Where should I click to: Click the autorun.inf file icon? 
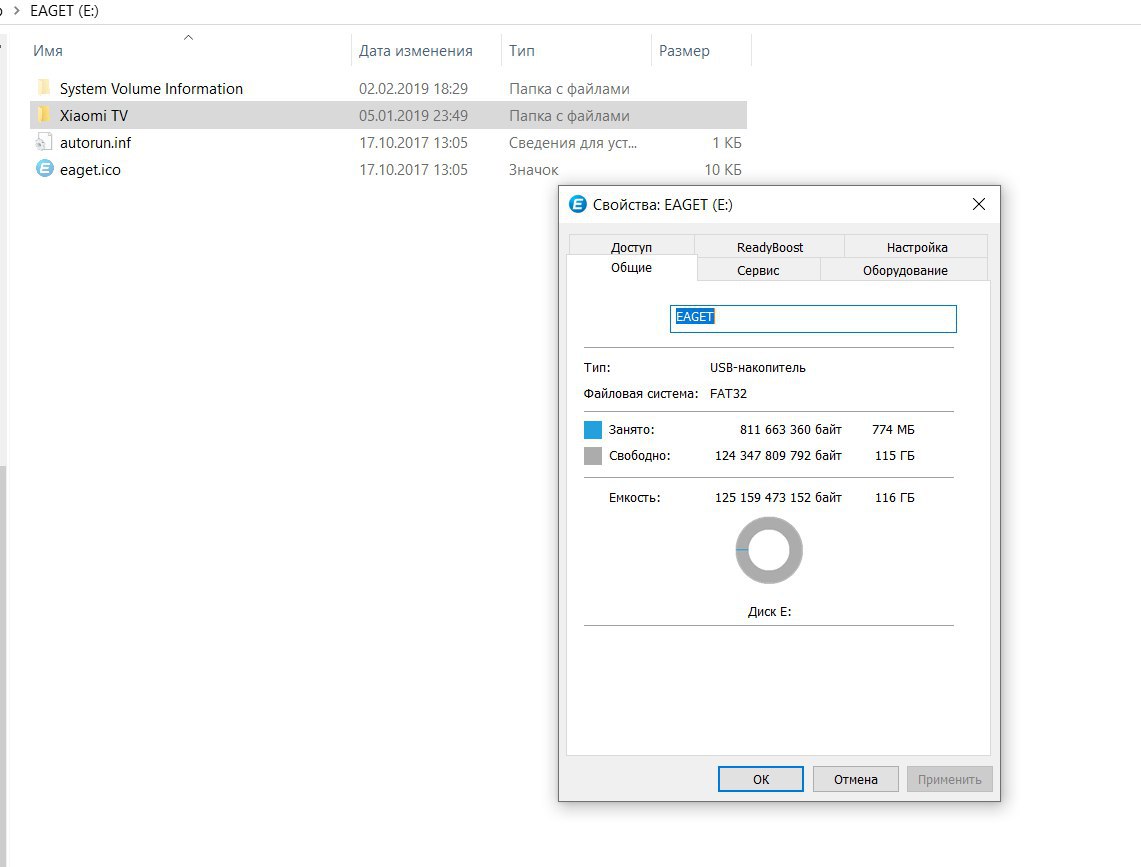pos(44,142)
